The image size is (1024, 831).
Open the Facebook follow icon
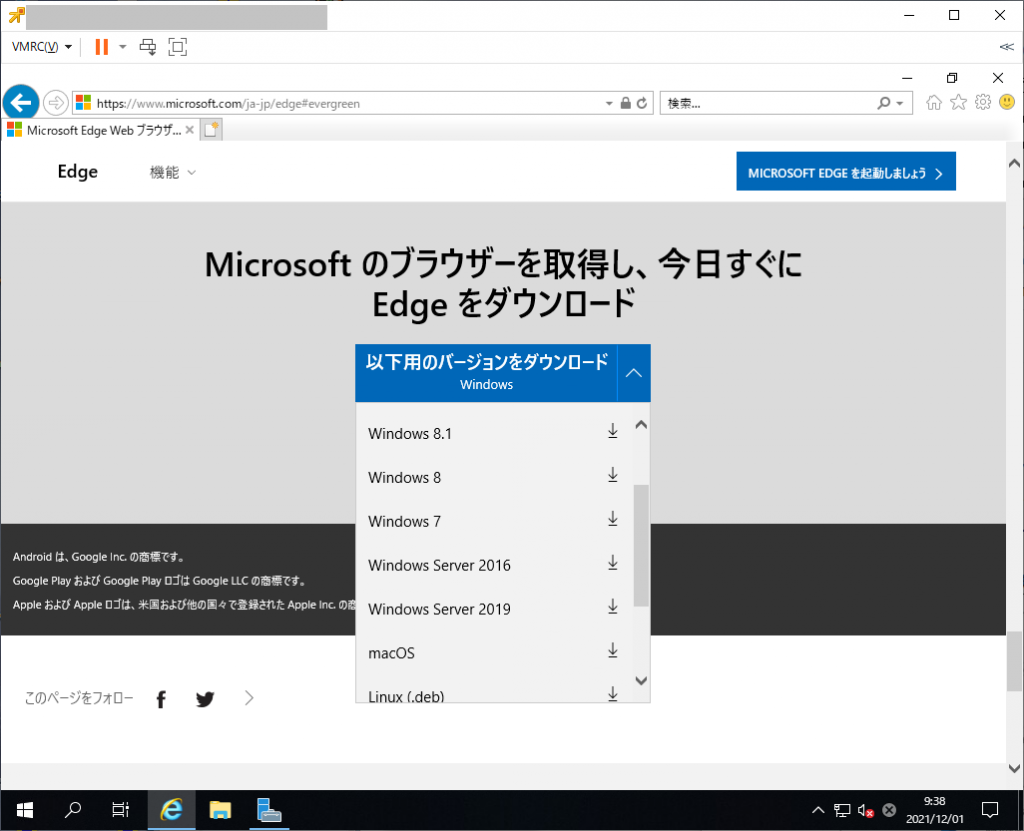(x=161, y=700)
